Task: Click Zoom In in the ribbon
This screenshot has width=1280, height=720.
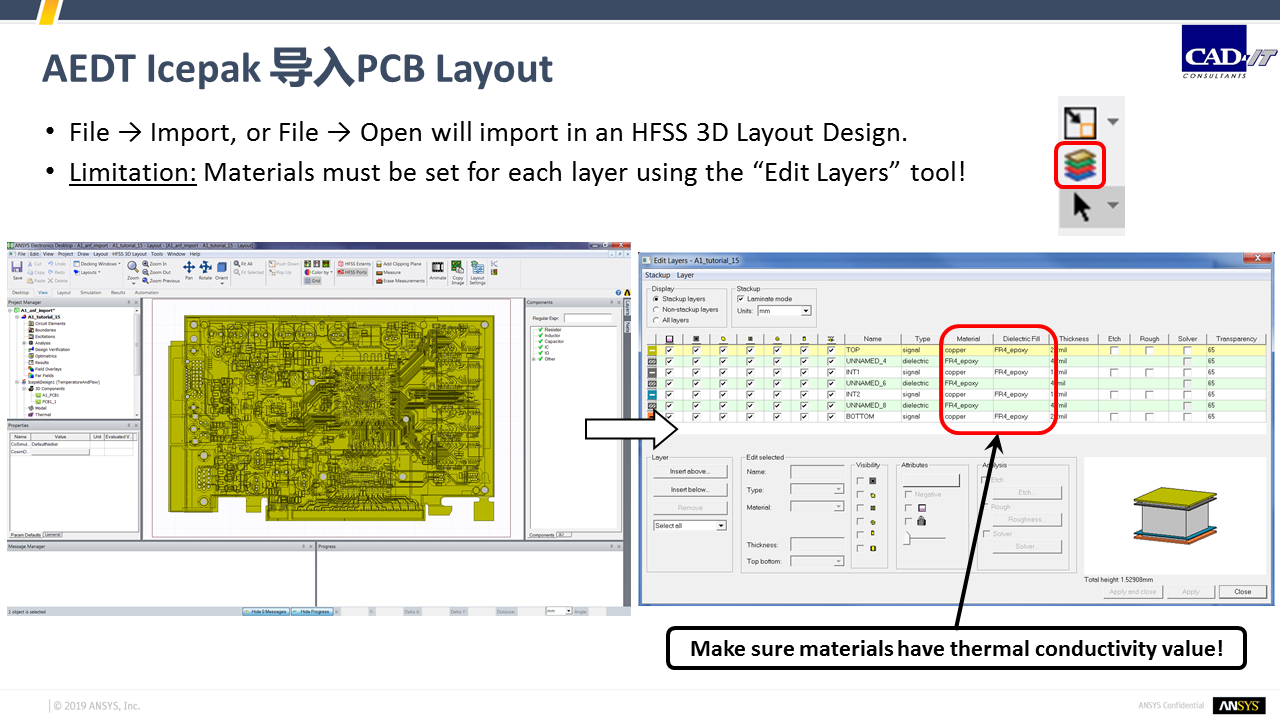Action: click(x=154, y=264)
